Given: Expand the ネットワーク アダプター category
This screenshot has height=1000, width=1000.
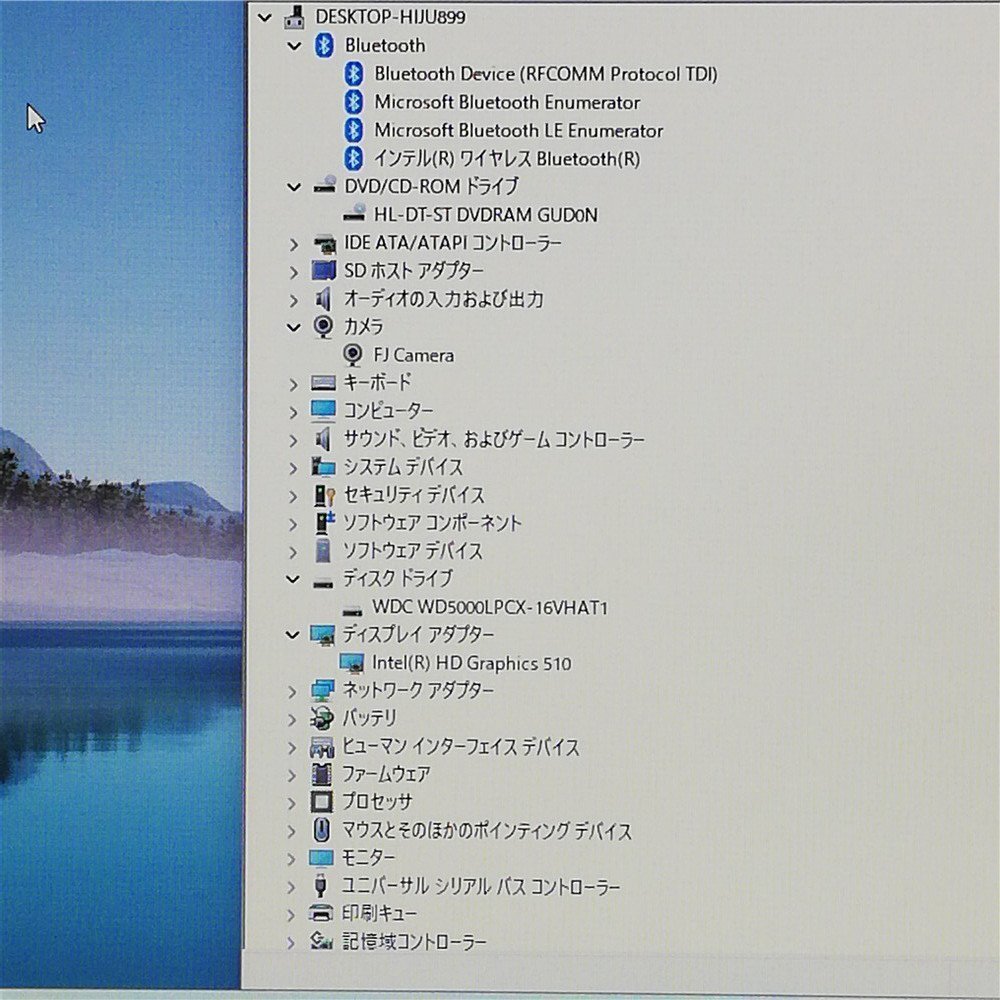Looking at the screenshot, I should click(293, 690).
